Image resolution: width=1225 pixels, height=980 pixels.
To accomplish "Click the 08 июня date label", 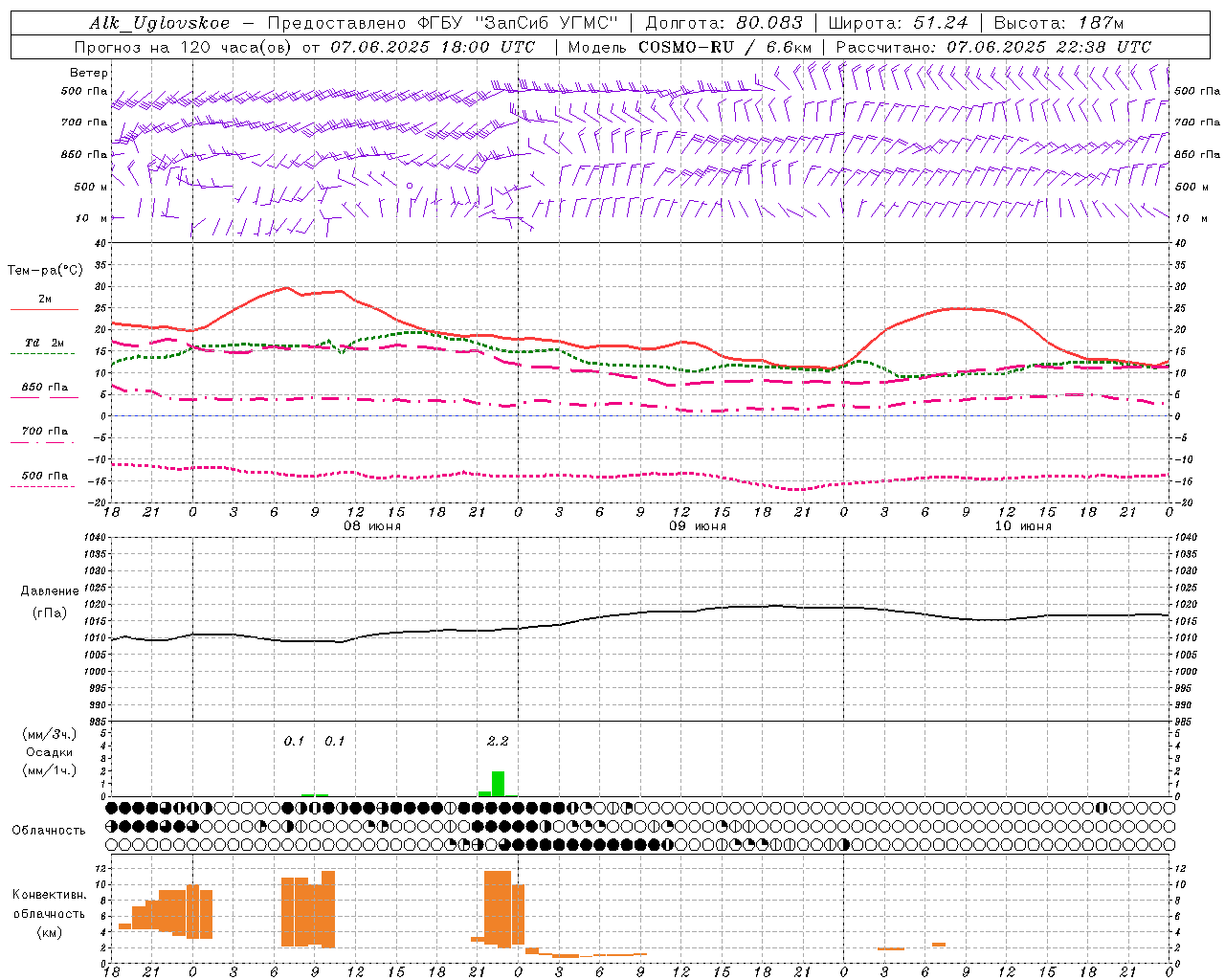I will coord(372,526).
